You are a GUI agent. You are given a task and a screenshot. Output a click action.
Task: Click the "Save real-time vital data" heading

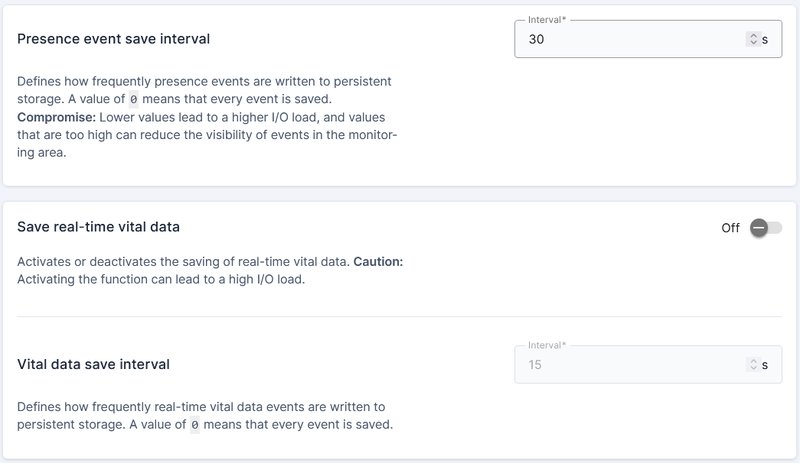coord(99,227)
